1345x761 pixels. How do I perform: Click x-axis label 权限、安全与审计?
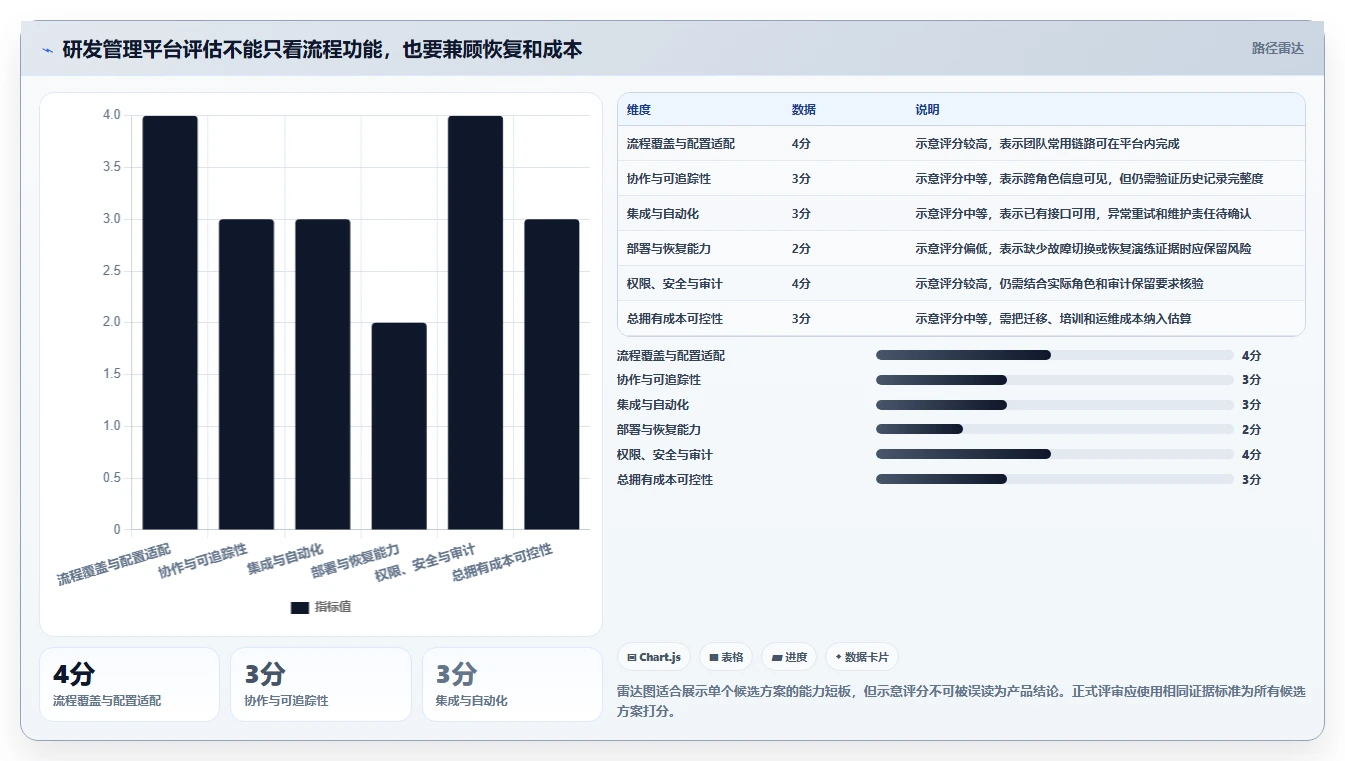coord(425,563)
